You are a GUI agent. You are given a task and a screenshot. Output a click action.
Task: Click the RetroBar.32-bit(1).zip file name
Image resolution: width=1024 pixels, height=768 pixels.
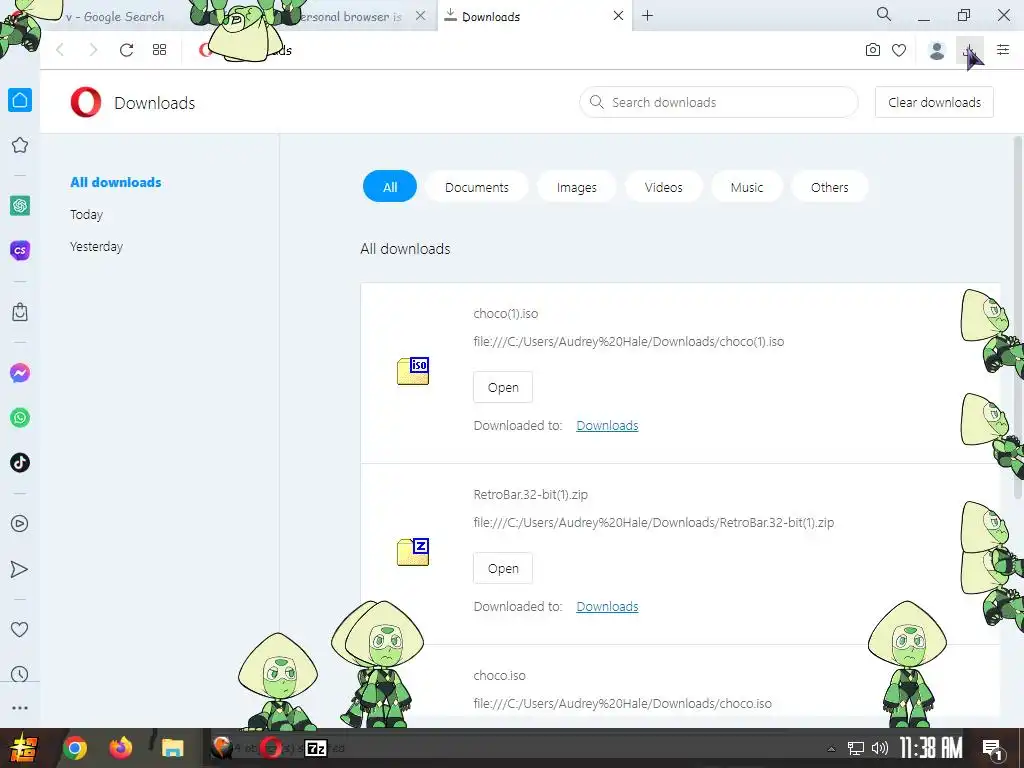(x=530, y=494)
